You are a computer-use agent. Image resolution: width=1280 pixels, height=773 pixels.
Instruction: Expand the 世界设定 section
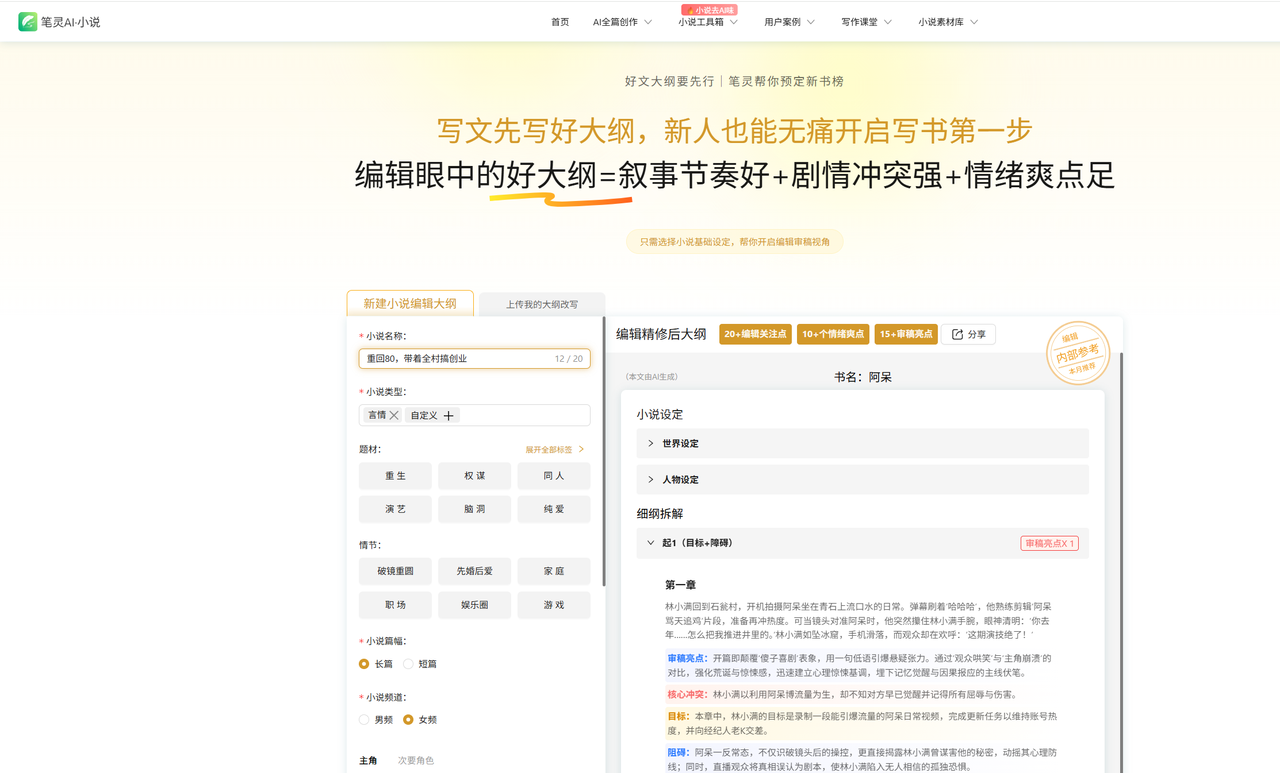[x=863, y=443]
